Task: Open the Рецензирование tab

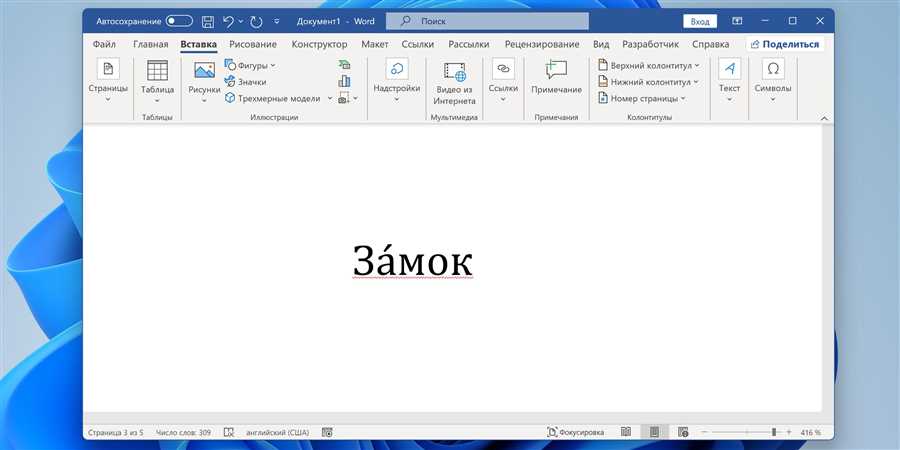Action: 542,44
